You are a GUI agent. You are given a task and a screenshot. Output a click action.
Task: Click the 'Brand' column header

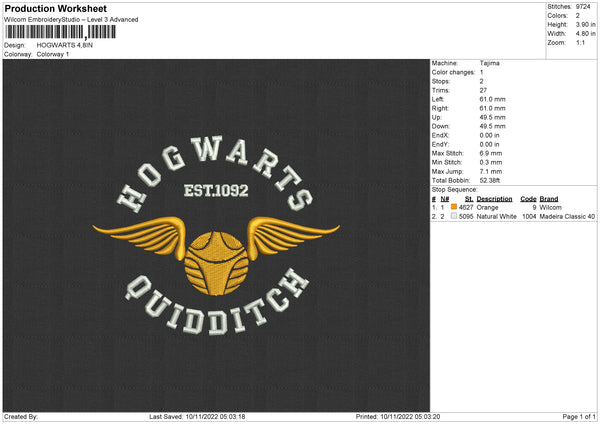549,199
